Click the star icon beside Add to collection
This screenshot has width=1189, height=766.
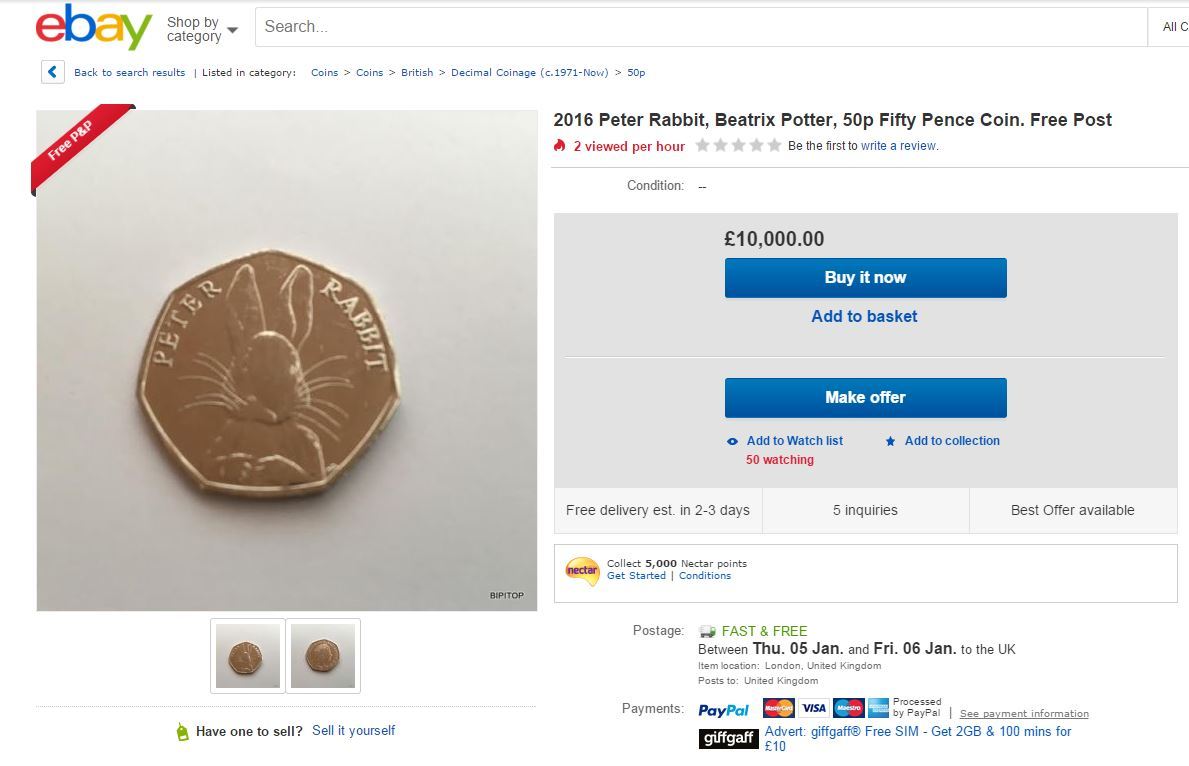pos(888,441)
